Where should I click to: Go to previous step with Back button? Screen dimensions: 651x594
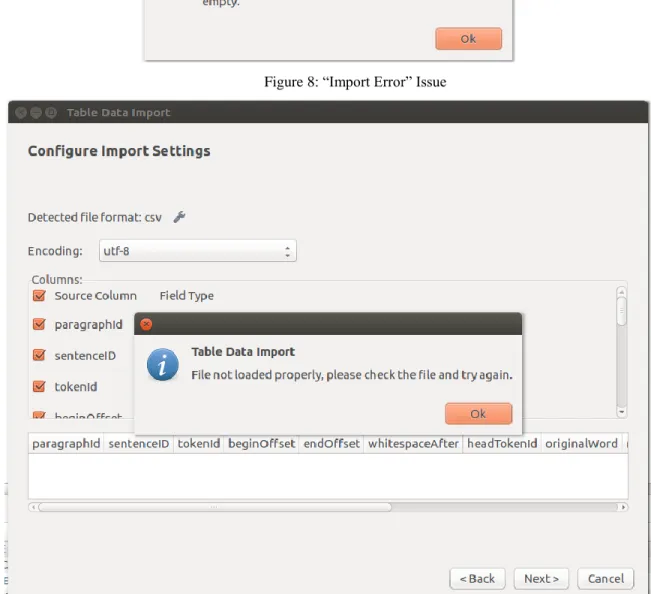coord(477,579)
